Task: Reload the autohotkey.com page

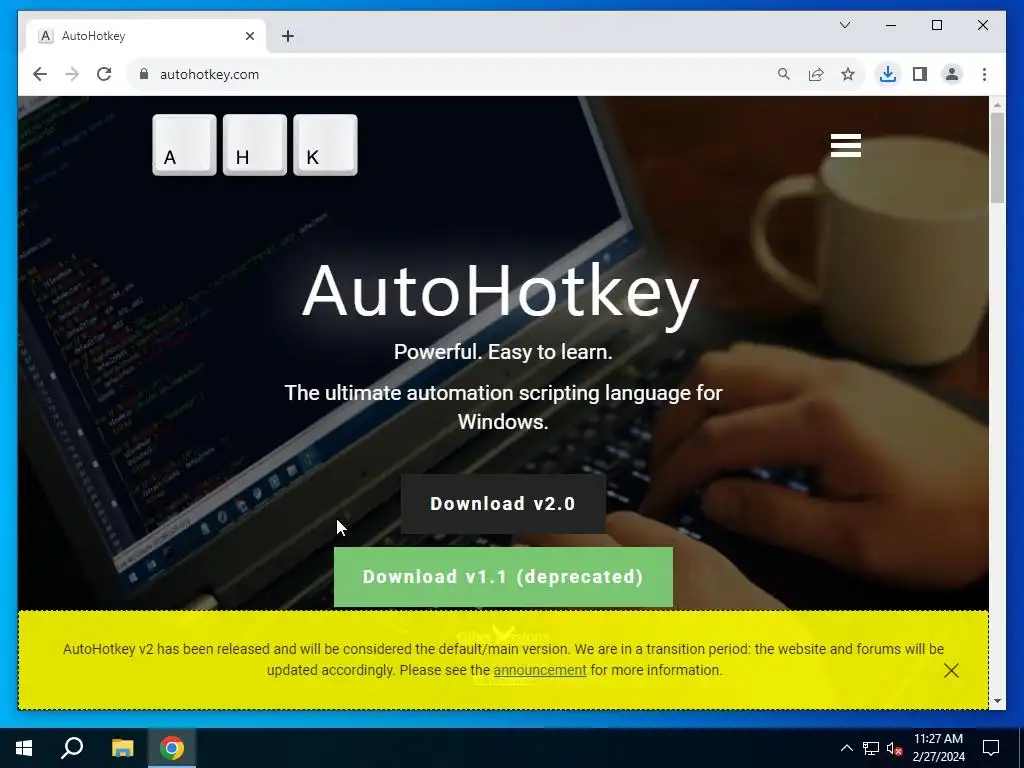Action: [104, 74]
